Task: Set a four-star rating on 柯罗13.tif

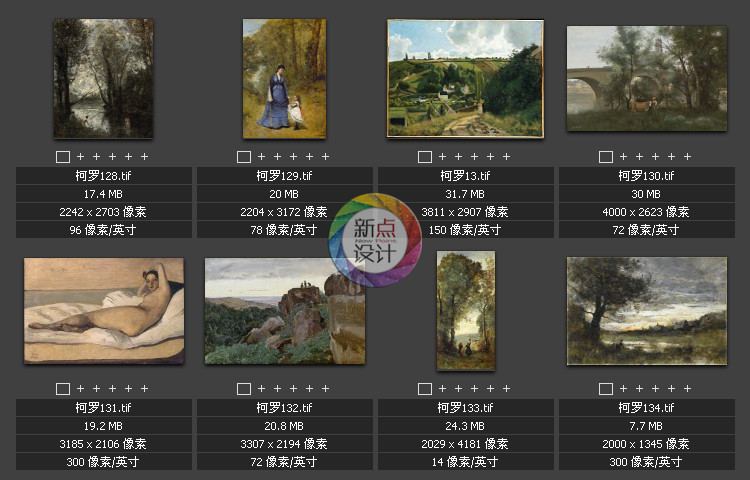Action: tap(491, 156)
